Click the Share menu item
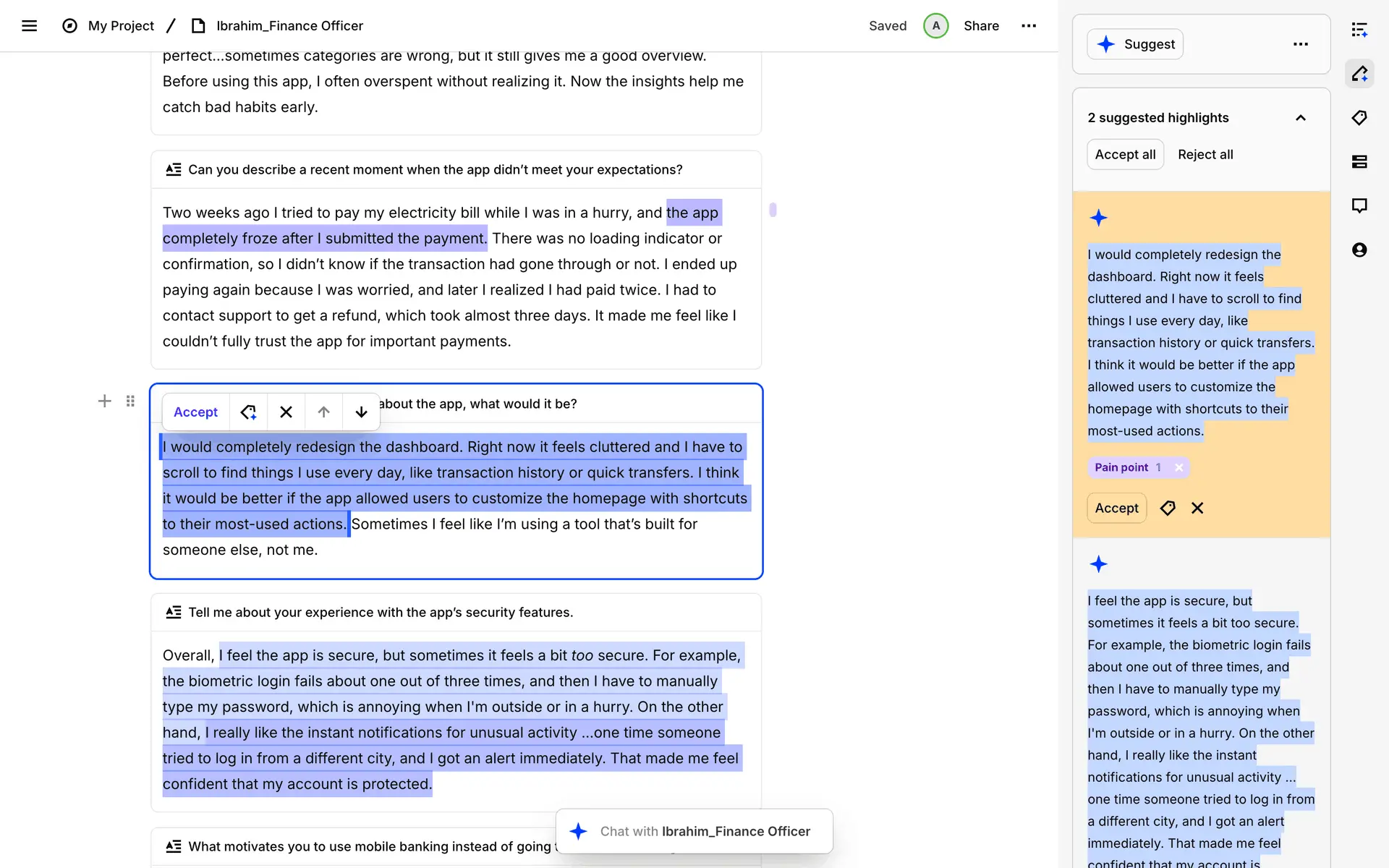Viewport: 1389px width, 868px height. pyautogui.click(x=981, y=26)
